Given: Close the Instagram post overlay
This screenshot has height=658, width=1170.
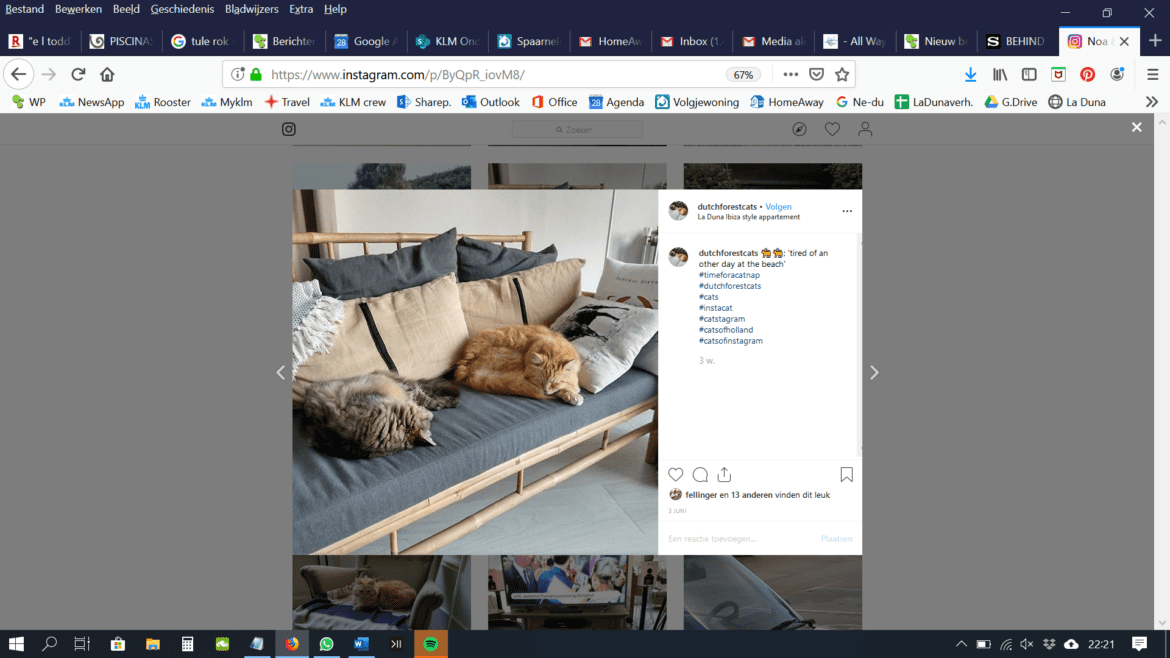Looking at the screenshot, I should [1136, 128].
